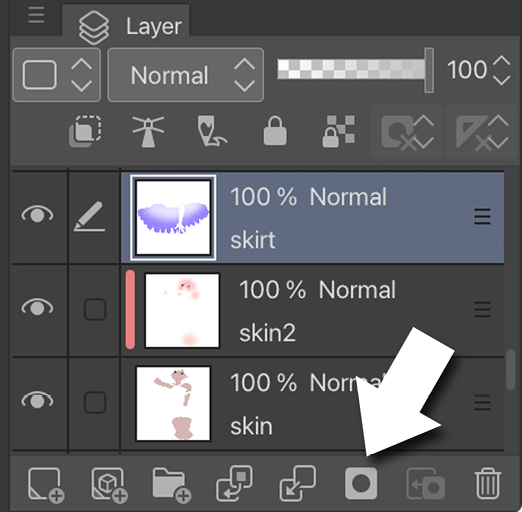The height and width of the screenshot is (512, 522).
Task: Enable Clip to Layer Below icon
Action: [x=85, y=131]
